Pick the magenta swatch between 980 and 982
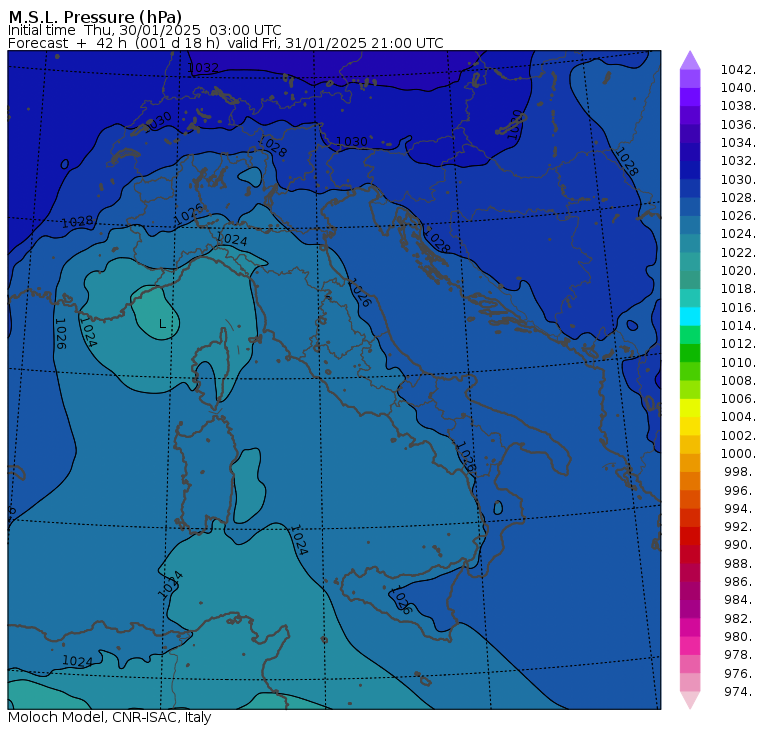The image size is (760, 731). pyautogui.click(x=690, y=627)
